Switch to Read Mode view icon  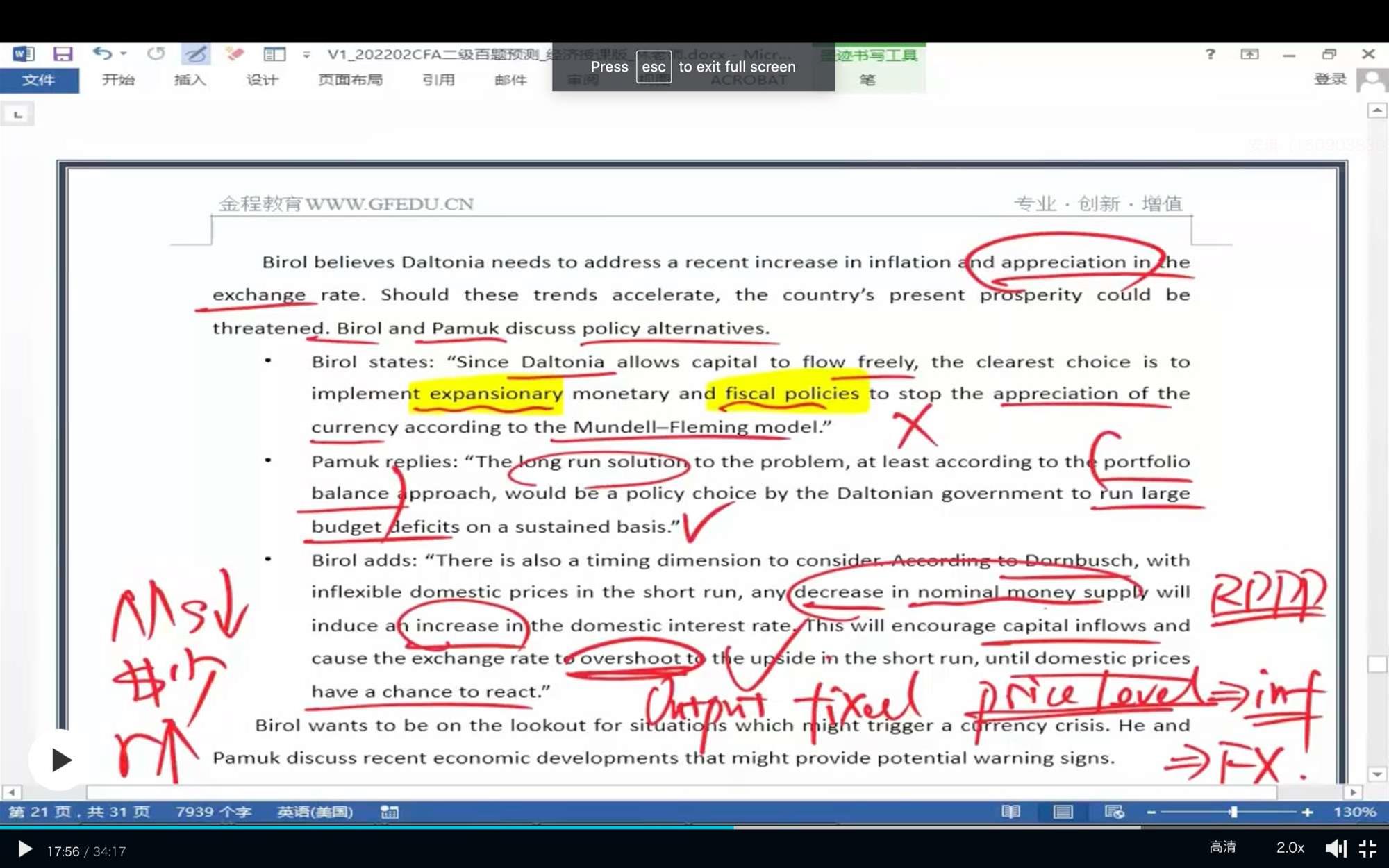pos(1011,812)
